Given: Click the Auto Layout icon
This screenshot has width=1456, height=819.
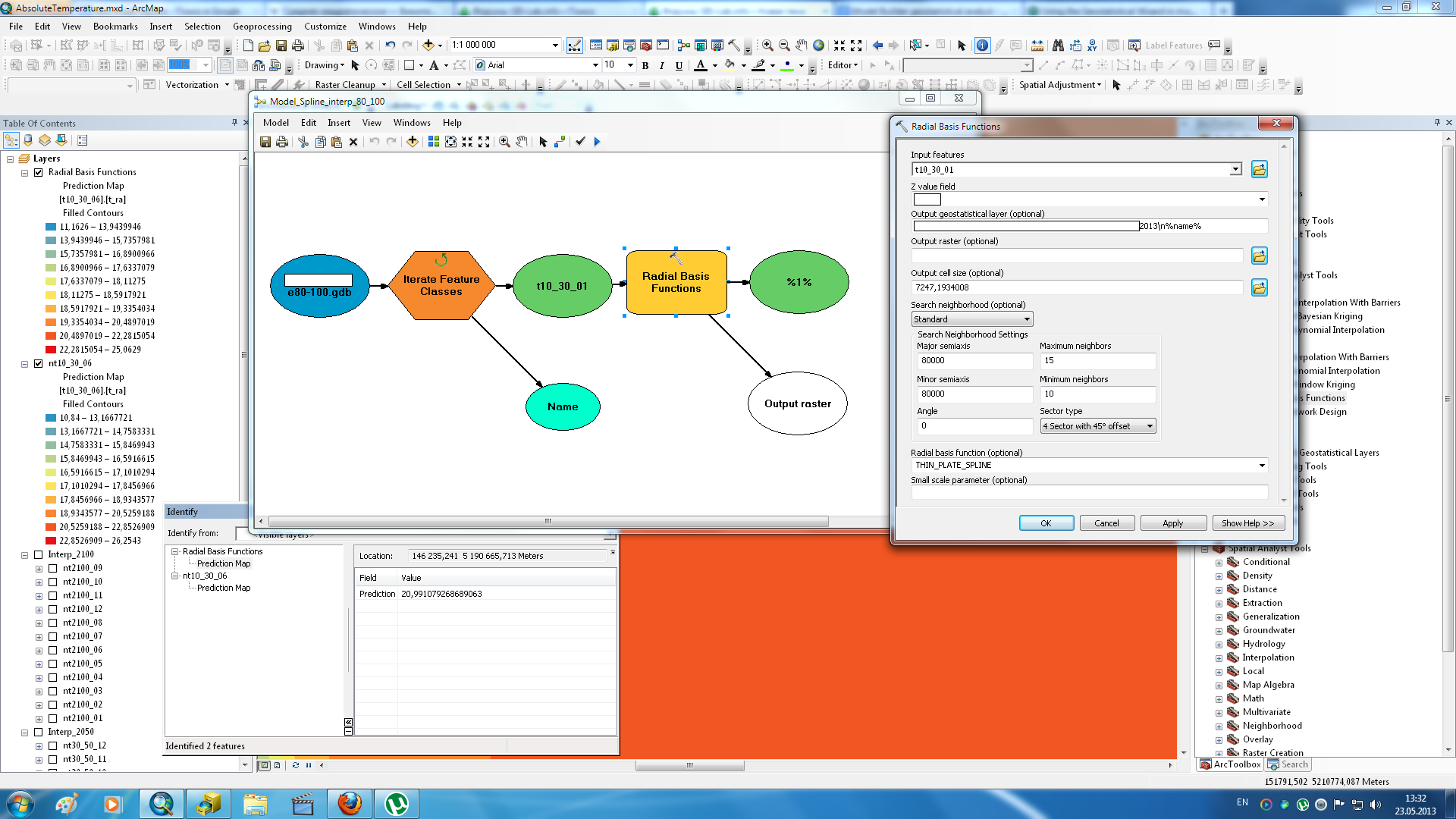Looking at the screenshot, I should [x=434, y=142].
